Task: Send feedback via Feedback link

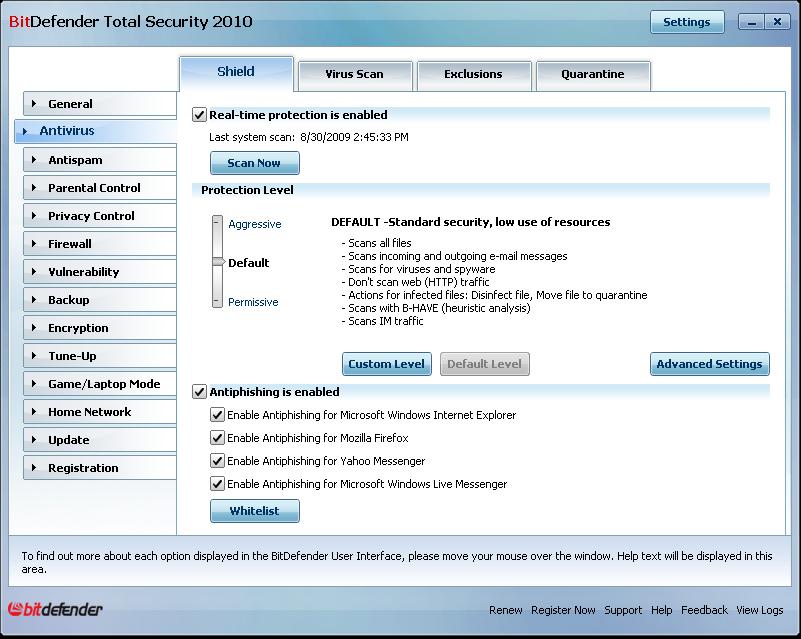Action: coord(704,610)
